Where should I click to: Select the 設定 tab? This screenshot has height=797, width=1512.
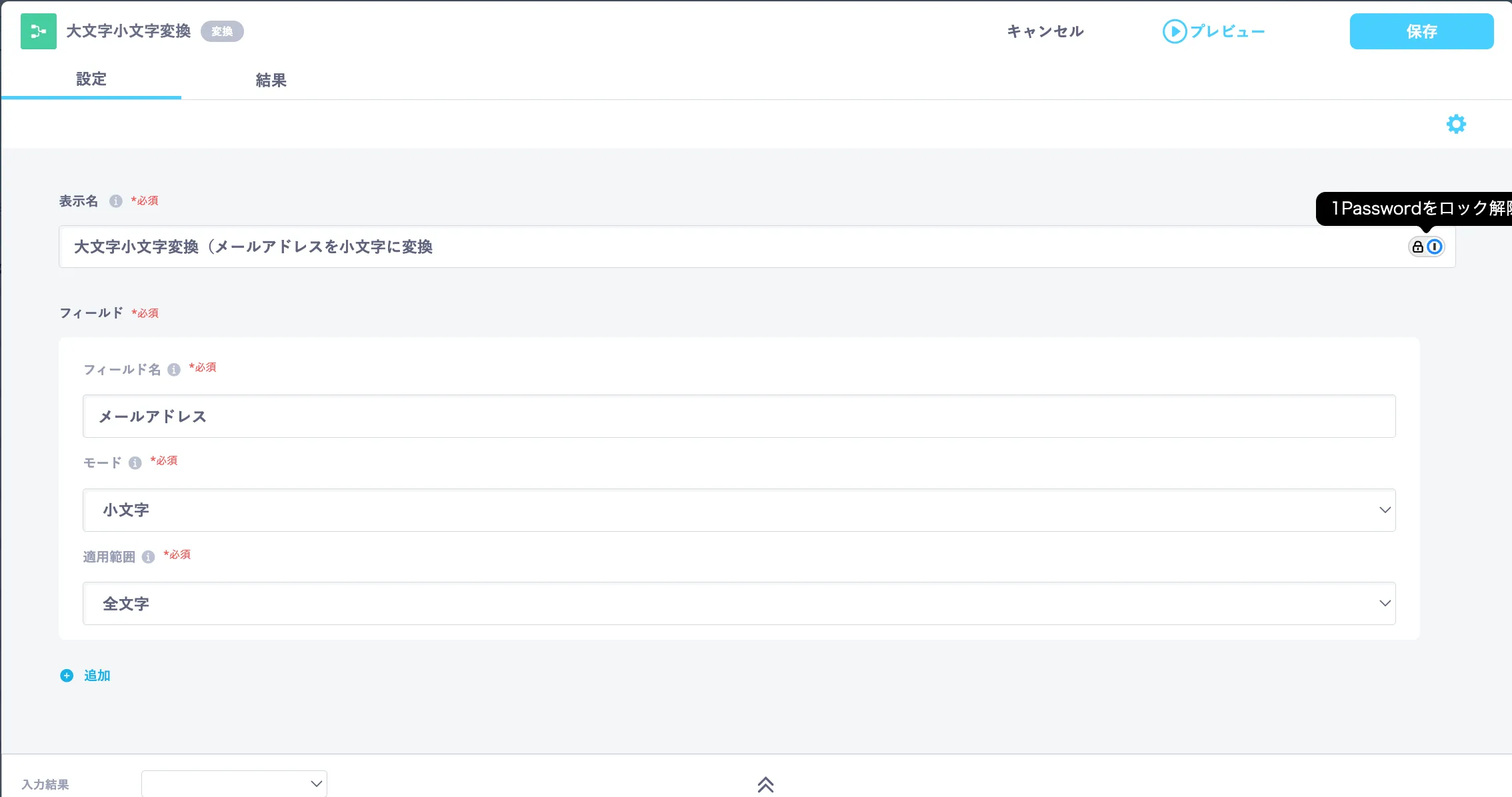(91, 79)
